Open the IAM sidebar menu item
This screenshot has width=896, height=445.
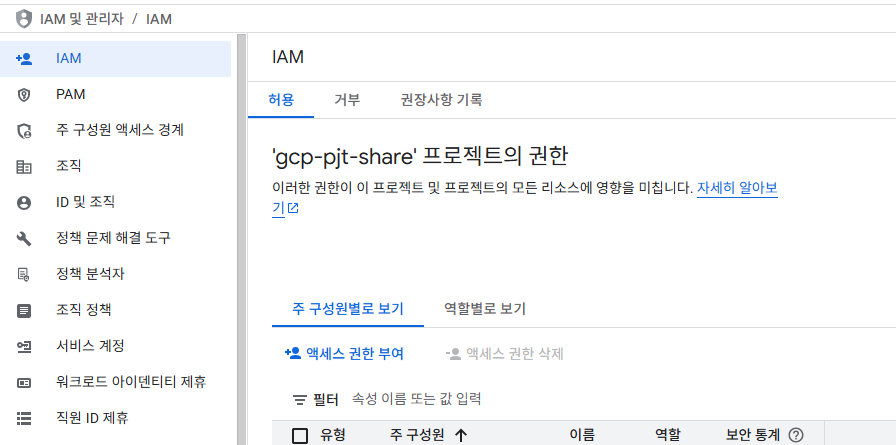115,58
